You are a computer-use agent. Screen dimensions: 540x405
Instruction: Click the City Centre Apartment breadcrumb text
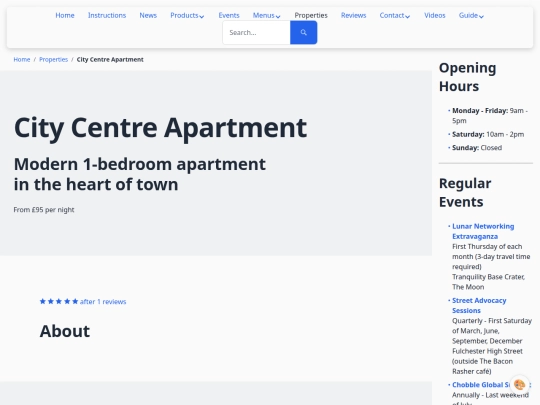click(110, 60)
